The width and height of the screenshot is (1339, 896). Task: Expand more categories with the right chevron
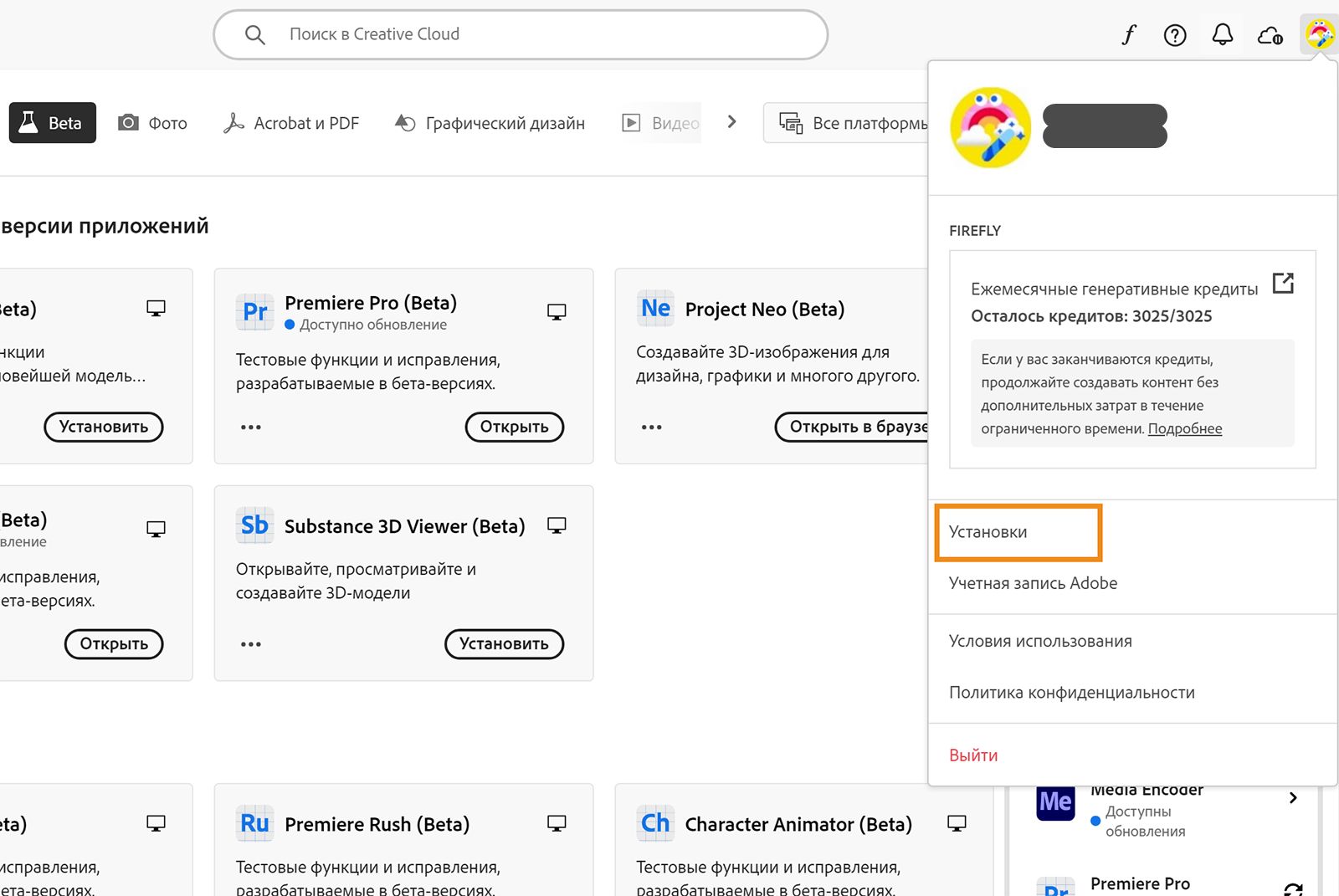coord(732,122)
